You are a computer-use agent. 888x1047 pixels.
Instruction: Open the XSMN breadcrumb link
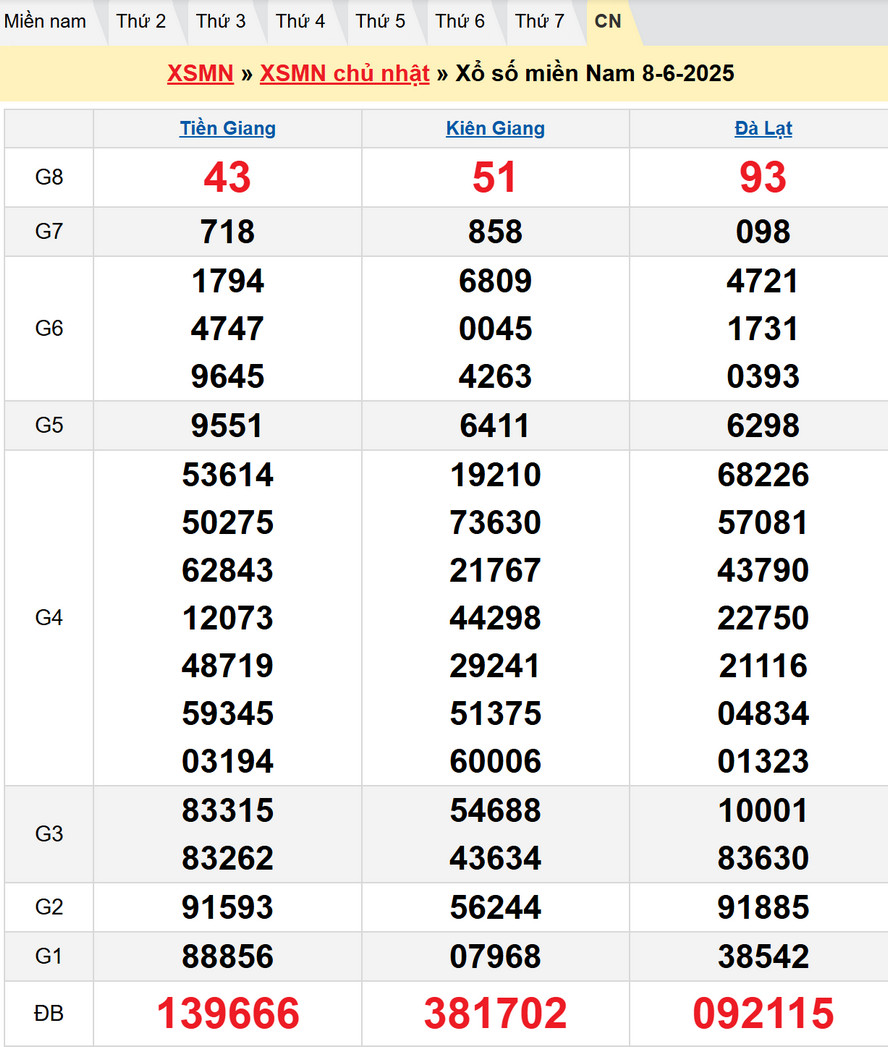pos(200,73)
